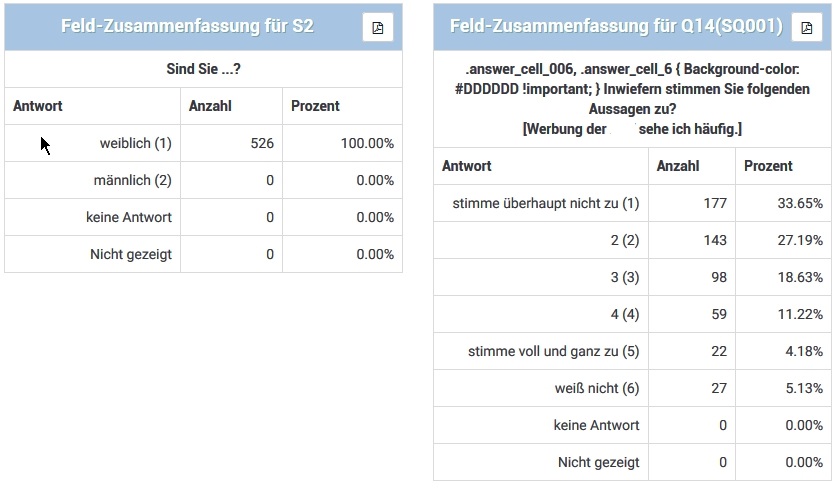Click the 27.19% percentage value

(x=803, y=241)
